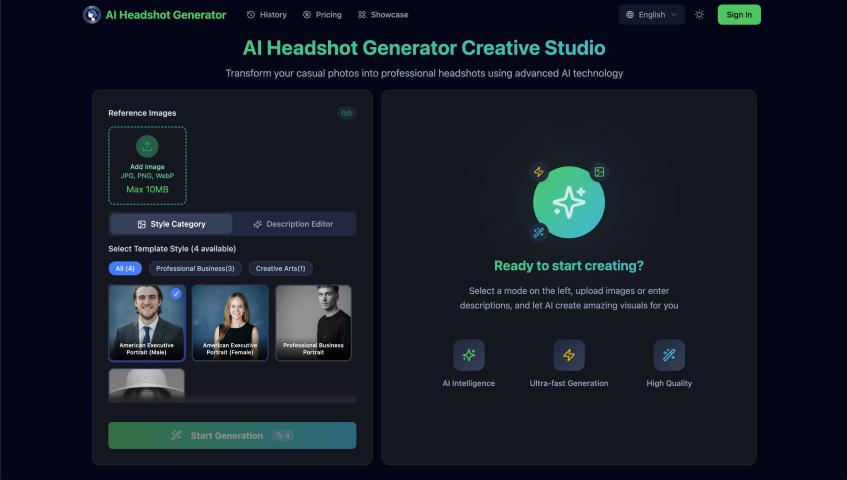Filter templates by Professional Business(3)
The image size is (847, 480).
pyautogui.click(x=194, y=268)
